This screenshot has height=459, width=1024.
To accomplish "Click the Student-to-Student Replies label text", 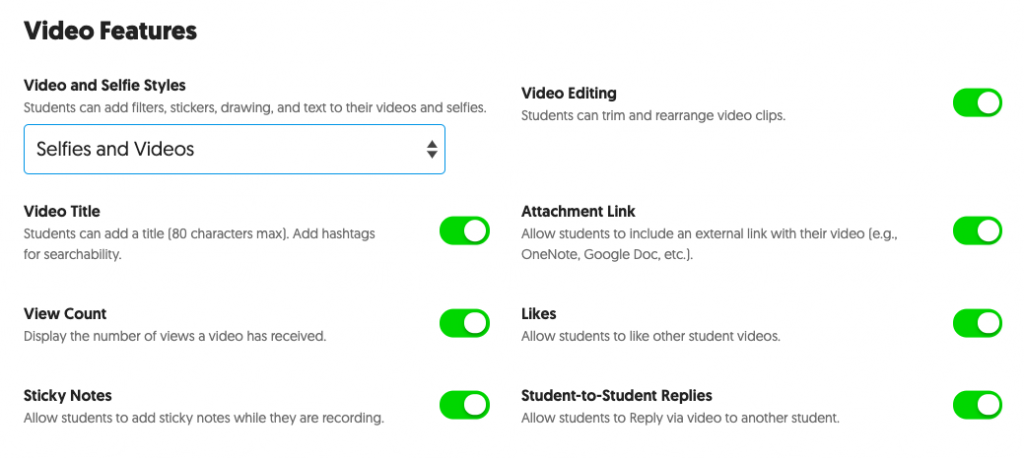I will tap(616, 396).
